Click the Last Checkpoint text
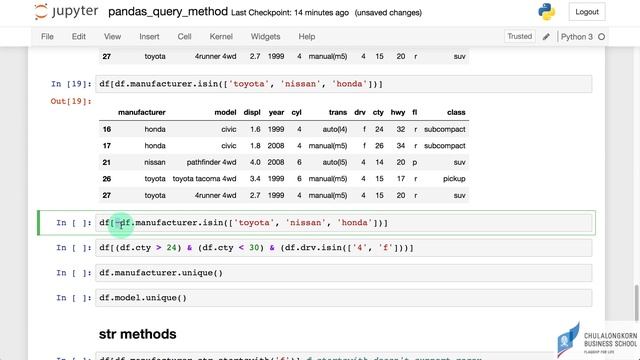The image size is (640, 360). pyautogui.click(x=290, y=13)
